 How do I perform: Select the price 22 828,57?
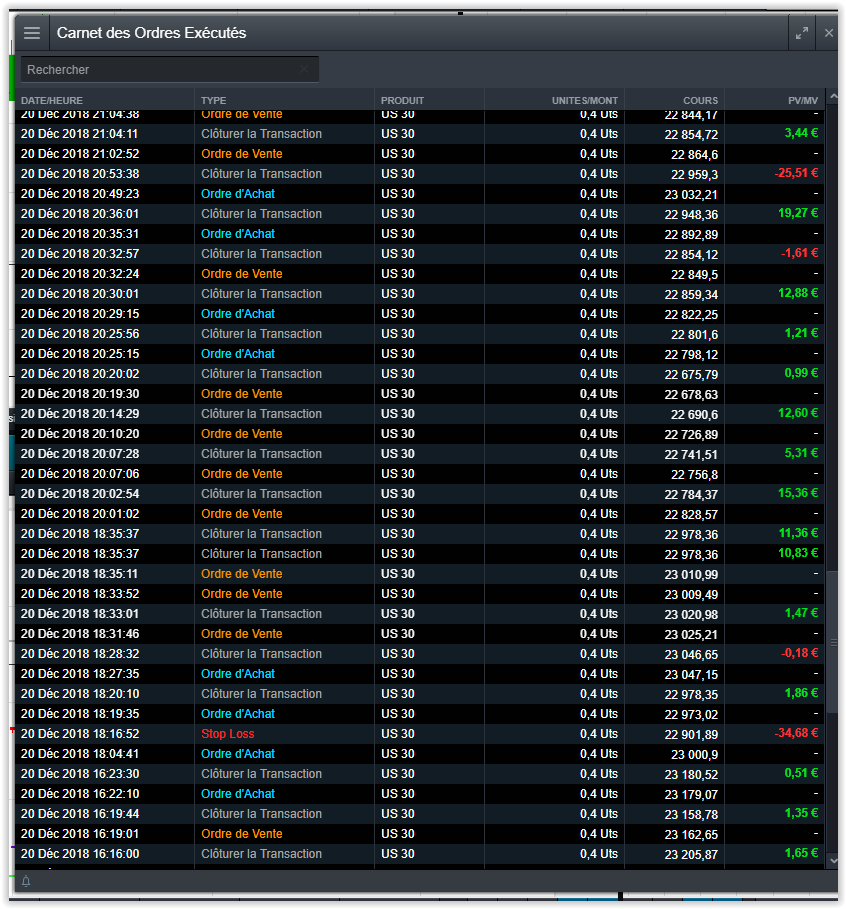click(691, 515)
